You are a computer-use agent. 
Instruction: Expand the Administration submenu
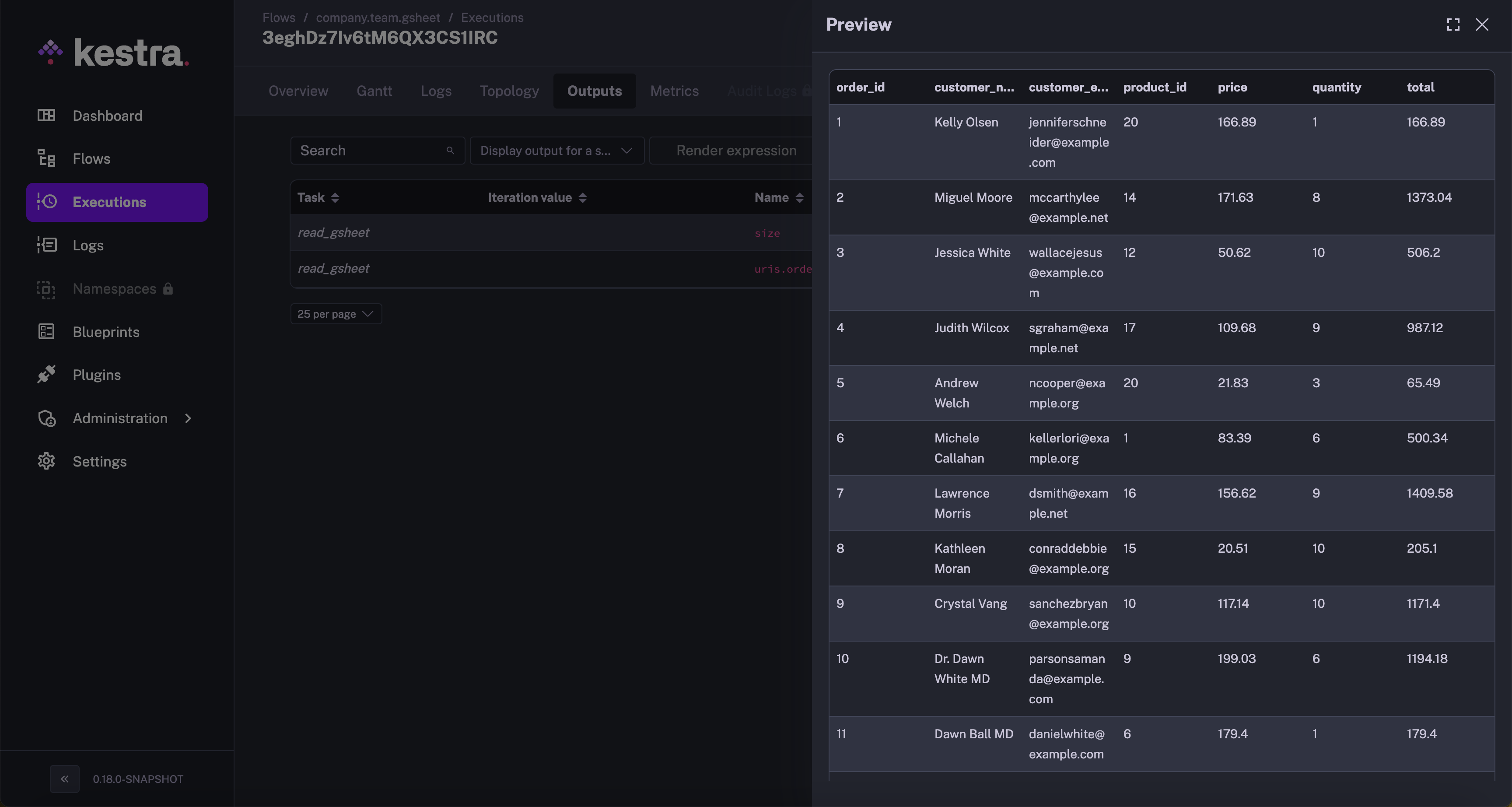[x=188, y=418]
